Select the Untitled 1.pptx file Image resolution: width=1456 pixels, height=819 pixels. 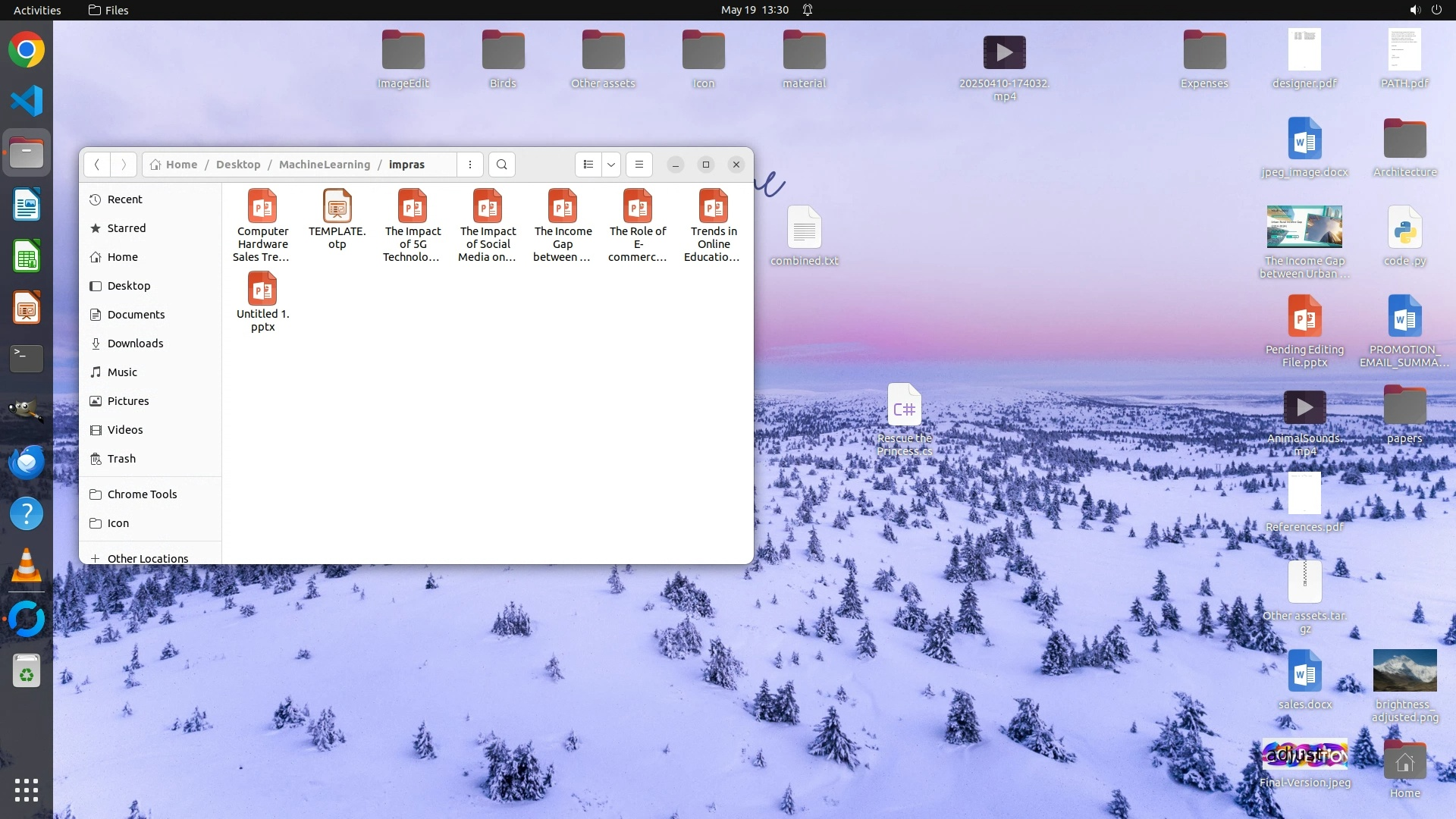coord(262,290)
